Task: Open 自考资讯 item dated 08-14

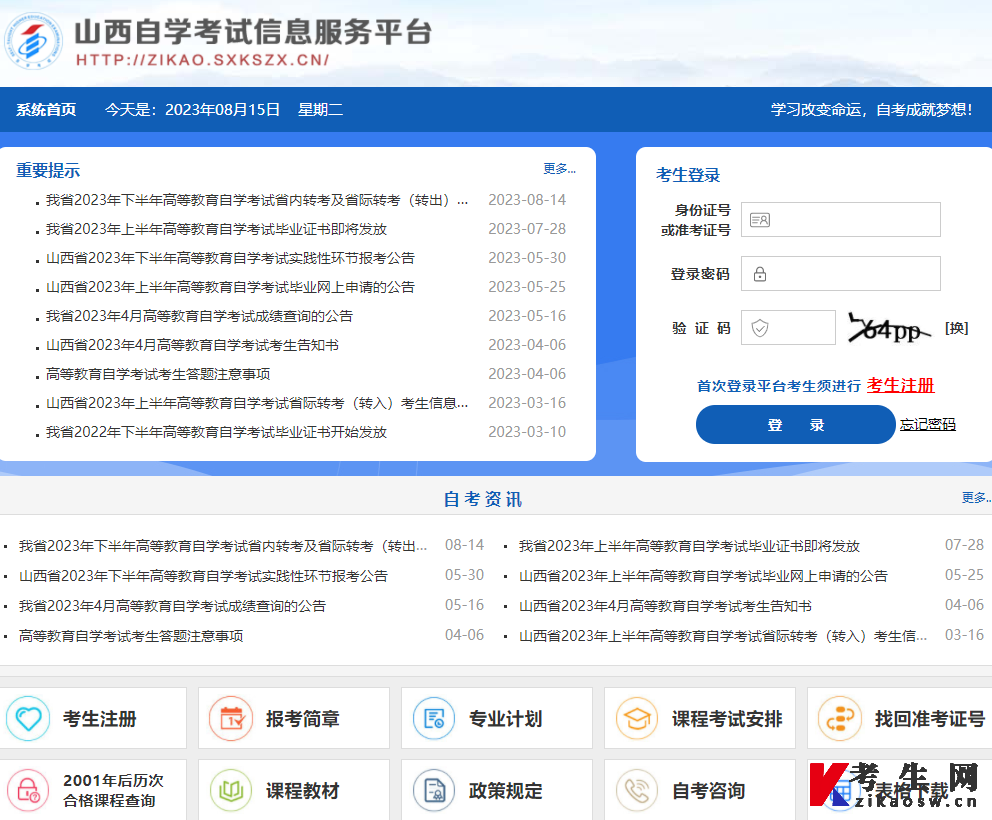Action: tap(223, 546)
